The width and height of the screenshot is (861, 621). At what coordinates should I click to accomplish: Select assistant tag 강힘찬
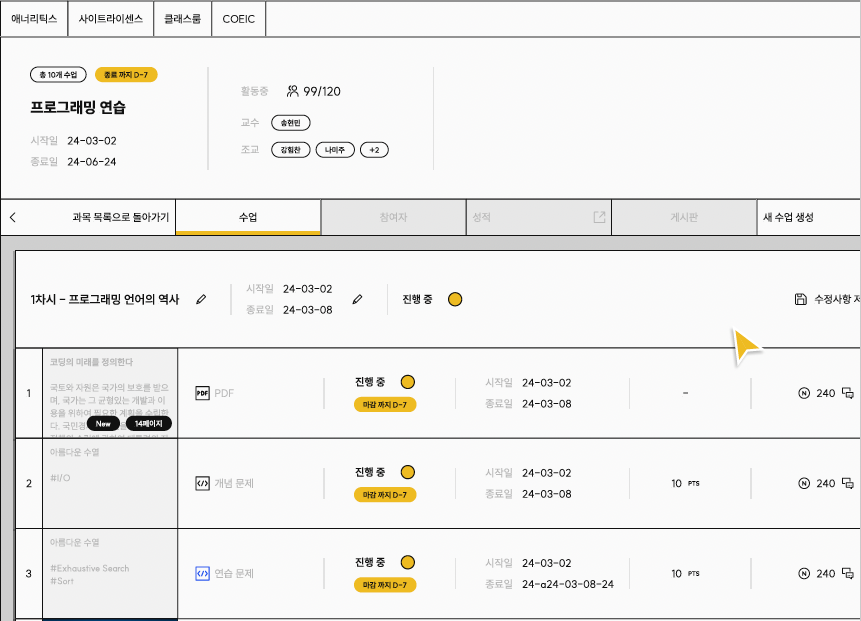point(290,150)
